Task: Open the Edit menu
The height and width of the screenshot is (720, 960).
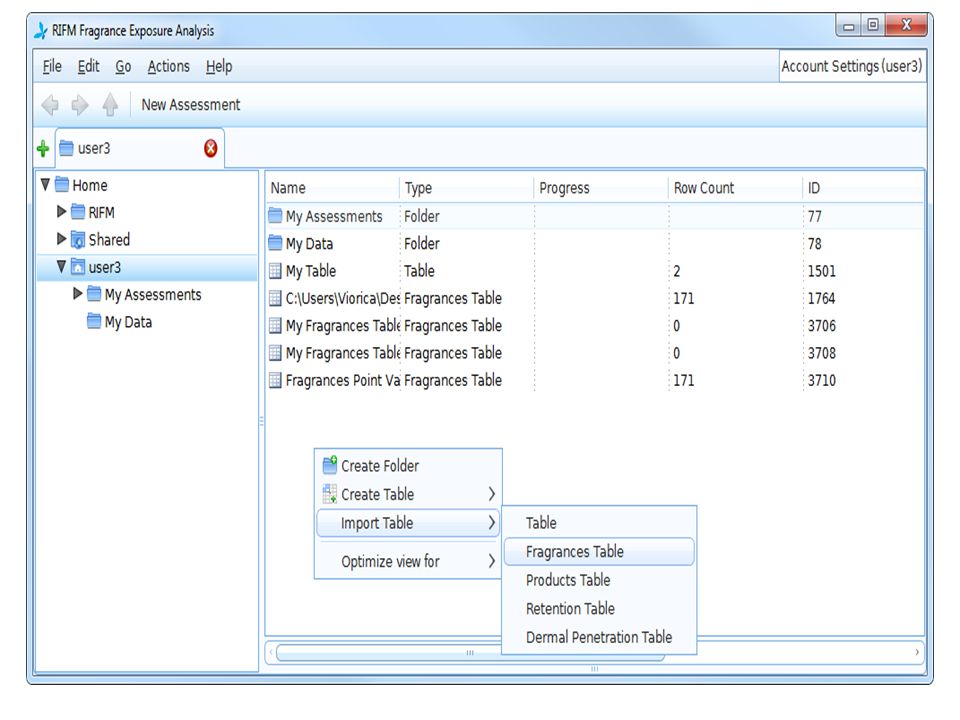Action: click(x=88, y=66)
